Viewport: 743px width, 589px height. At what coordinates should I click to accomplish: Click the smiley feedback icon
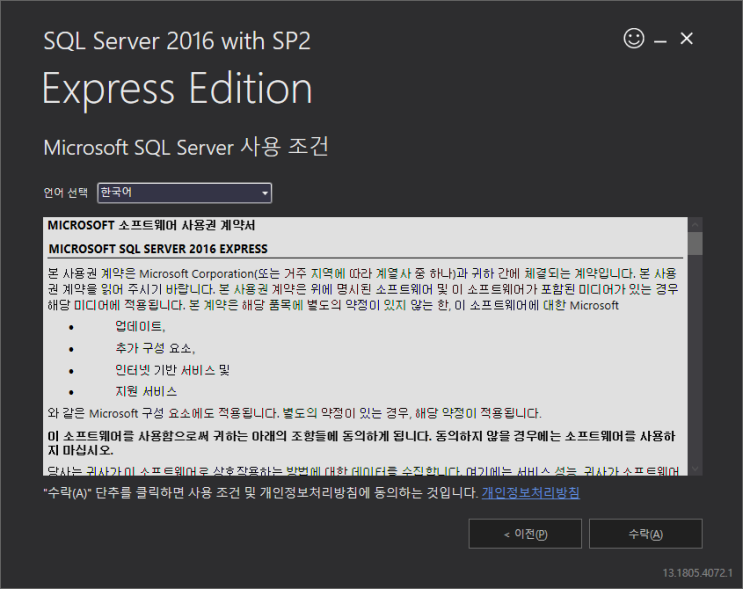[x=634, y=38]
